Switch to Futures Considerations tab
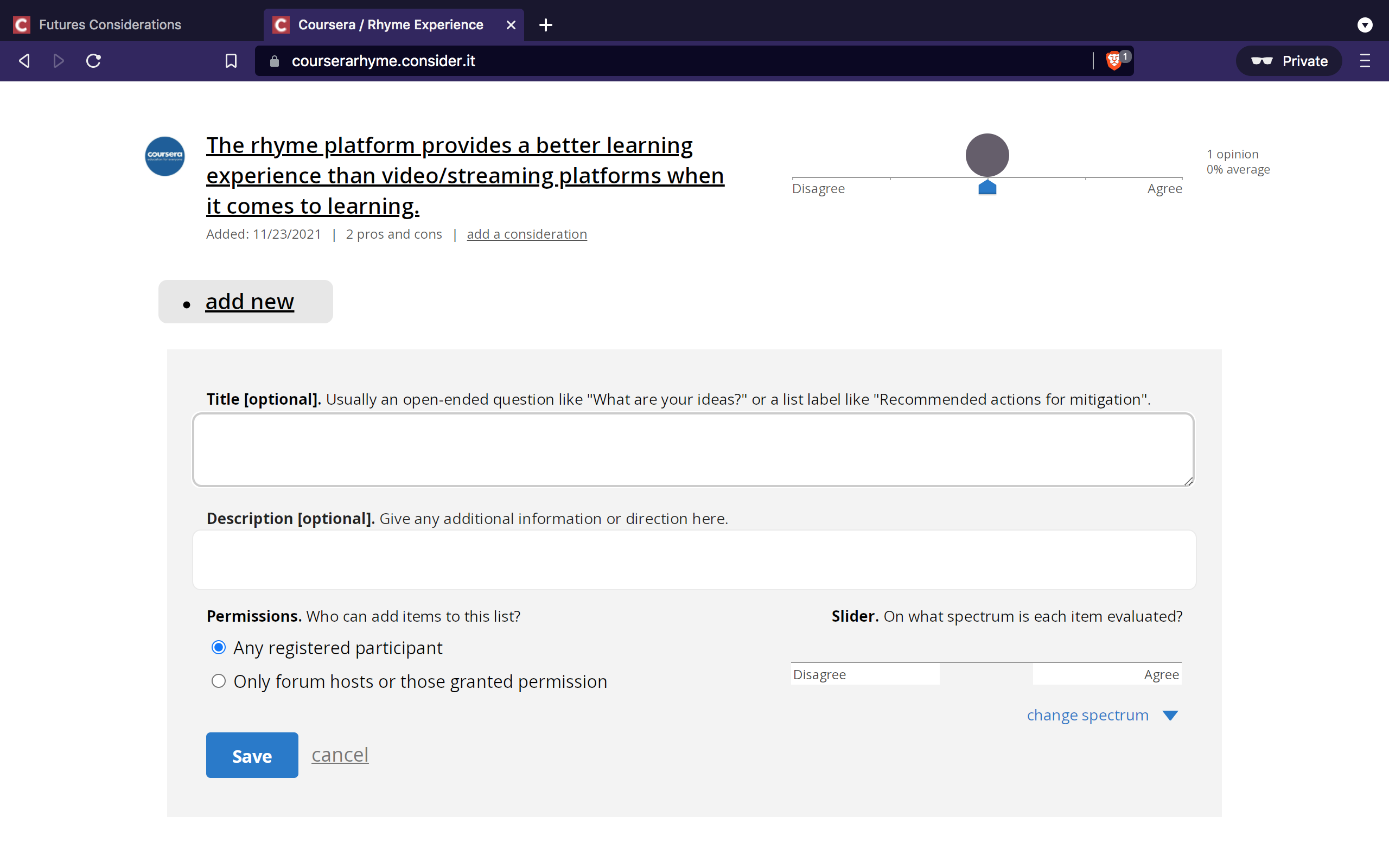The image size is (1389, 868). pyautogui.click(x=109, y=25)
